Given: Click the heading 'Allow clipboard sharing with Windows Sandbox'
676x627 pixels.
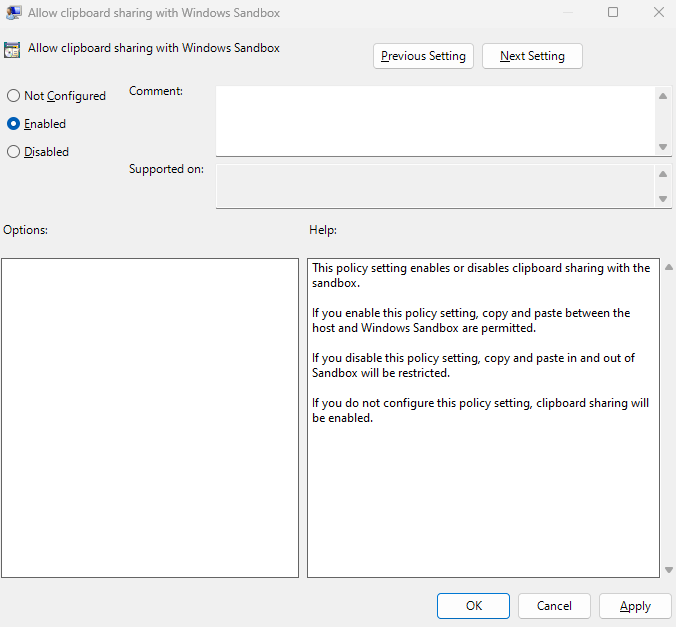Looking at the screenshot, I should tap(154, 48).
